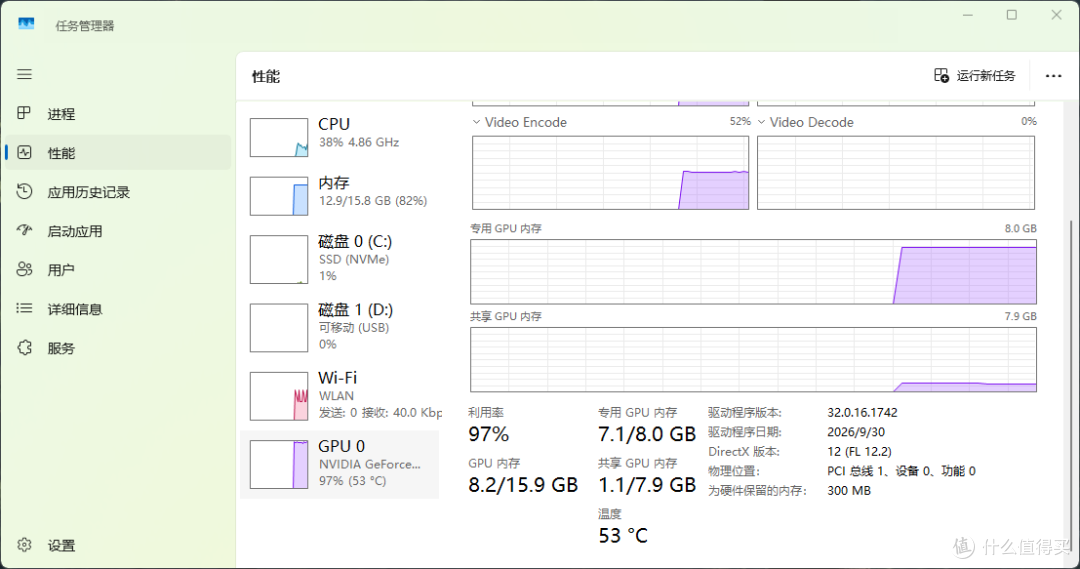This screenshot has height=569, width=1080.
Task: Open the hamburger navigation menu
Action: pos(24,74)
